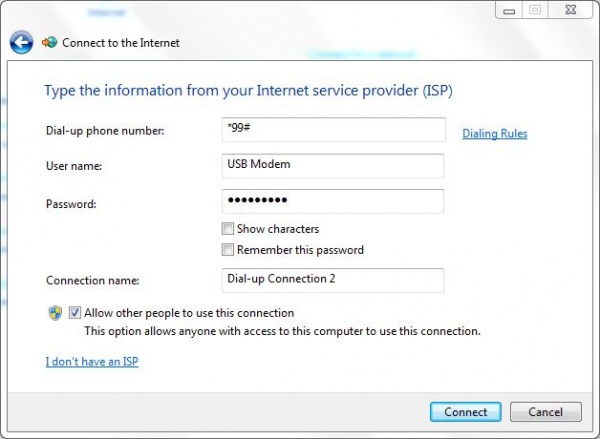
Task: Click the greyed-out maximize window button
Action: tap(534, 11)
